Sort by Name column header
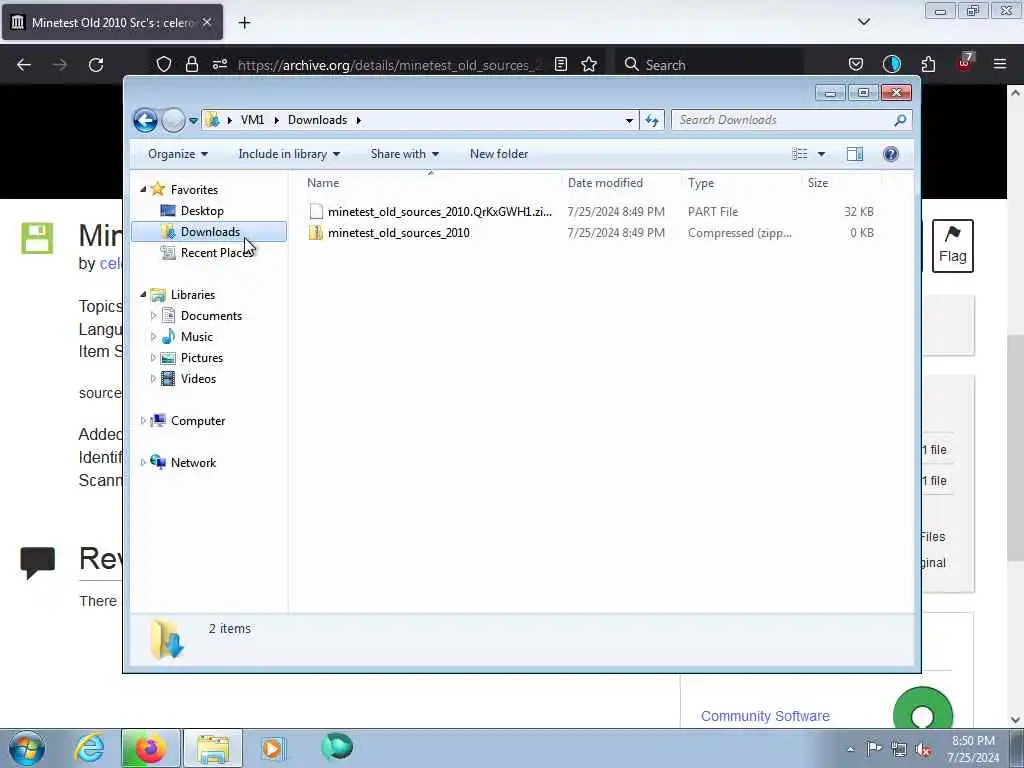 (x=431, y=183)
